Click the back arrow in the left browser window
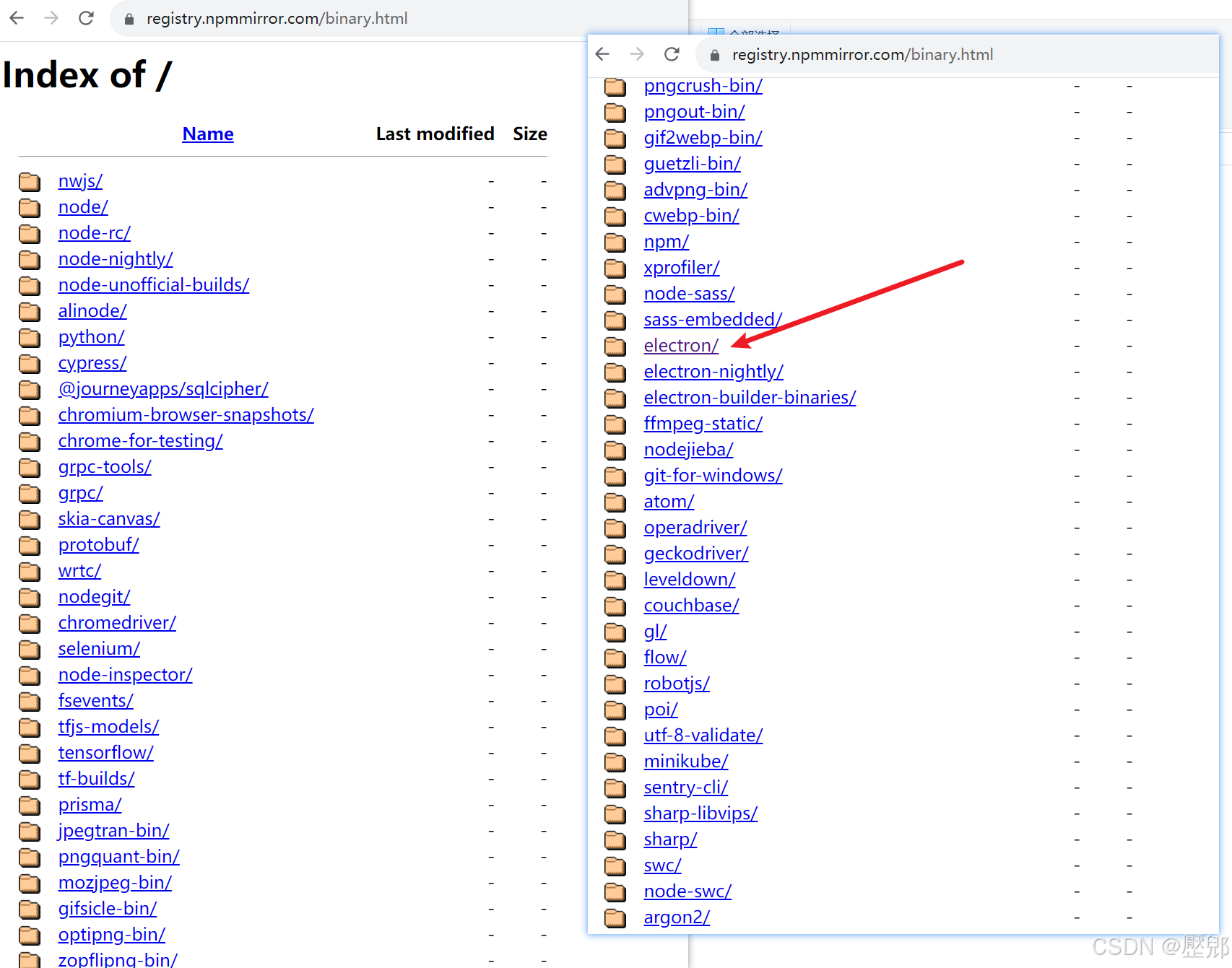 (x=17, y=18)
